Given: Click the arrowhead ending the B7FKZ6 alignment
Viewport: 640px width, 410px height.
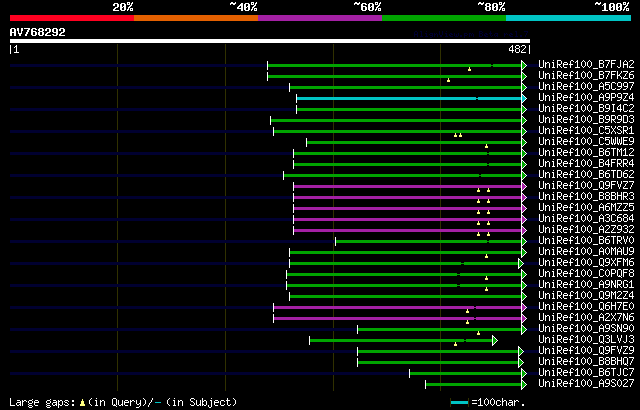Looking at the screenshot, I should click(524, 76).
